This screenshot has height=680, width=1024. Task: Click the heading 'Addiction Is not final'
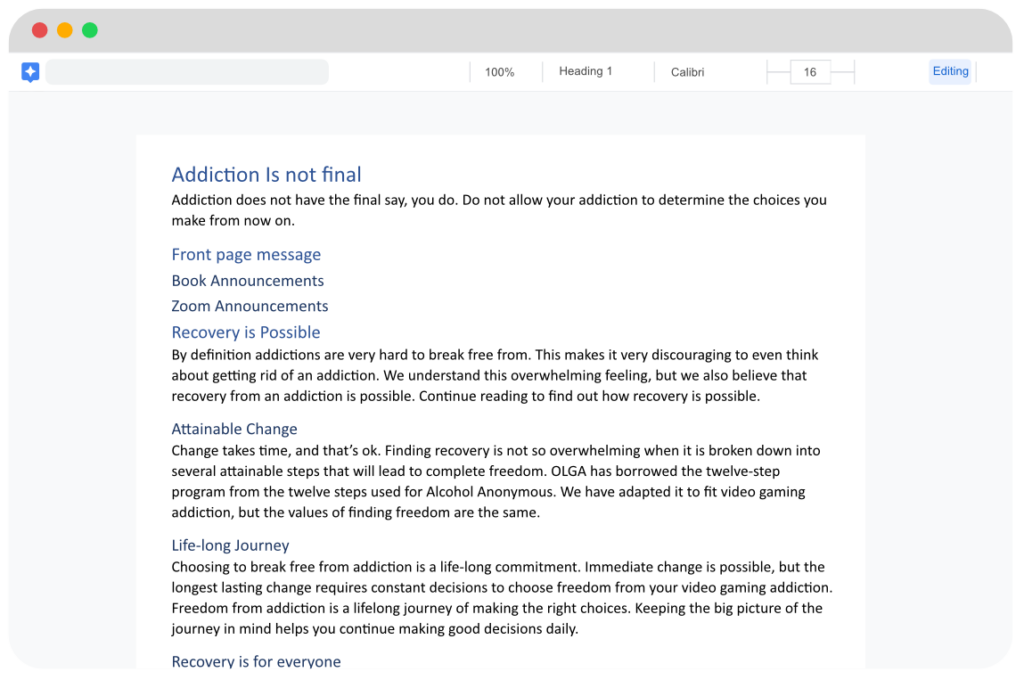(266, 174)
